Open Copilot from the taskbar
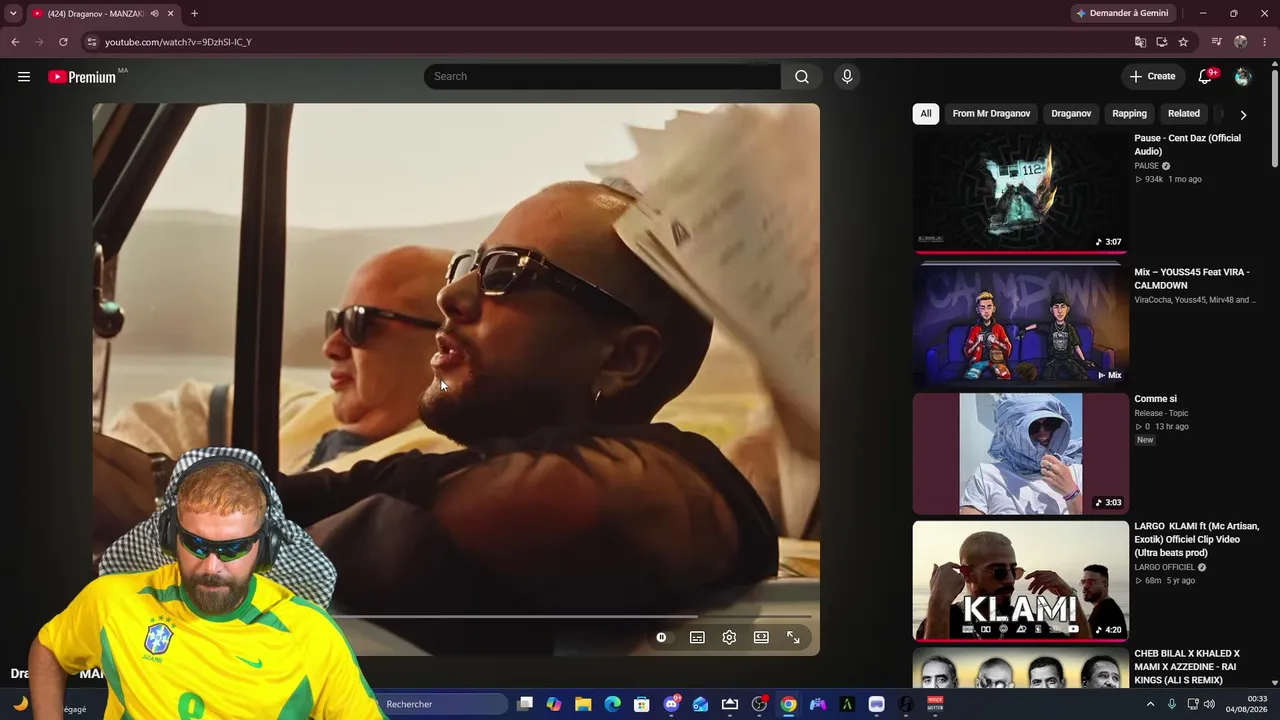This screenshot has height=720, width=1280. (554, 704)
